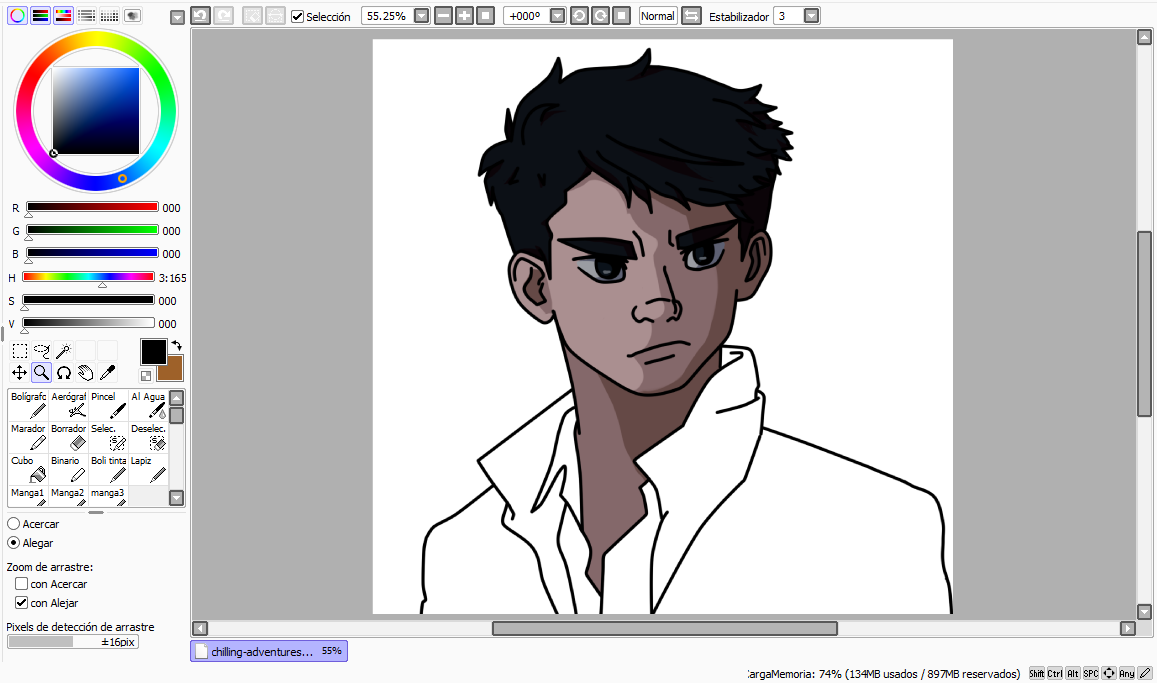1157x683 pixels.
Task: Choose the Bolígrafo pen tool
Action: click(x=28, y=405)
